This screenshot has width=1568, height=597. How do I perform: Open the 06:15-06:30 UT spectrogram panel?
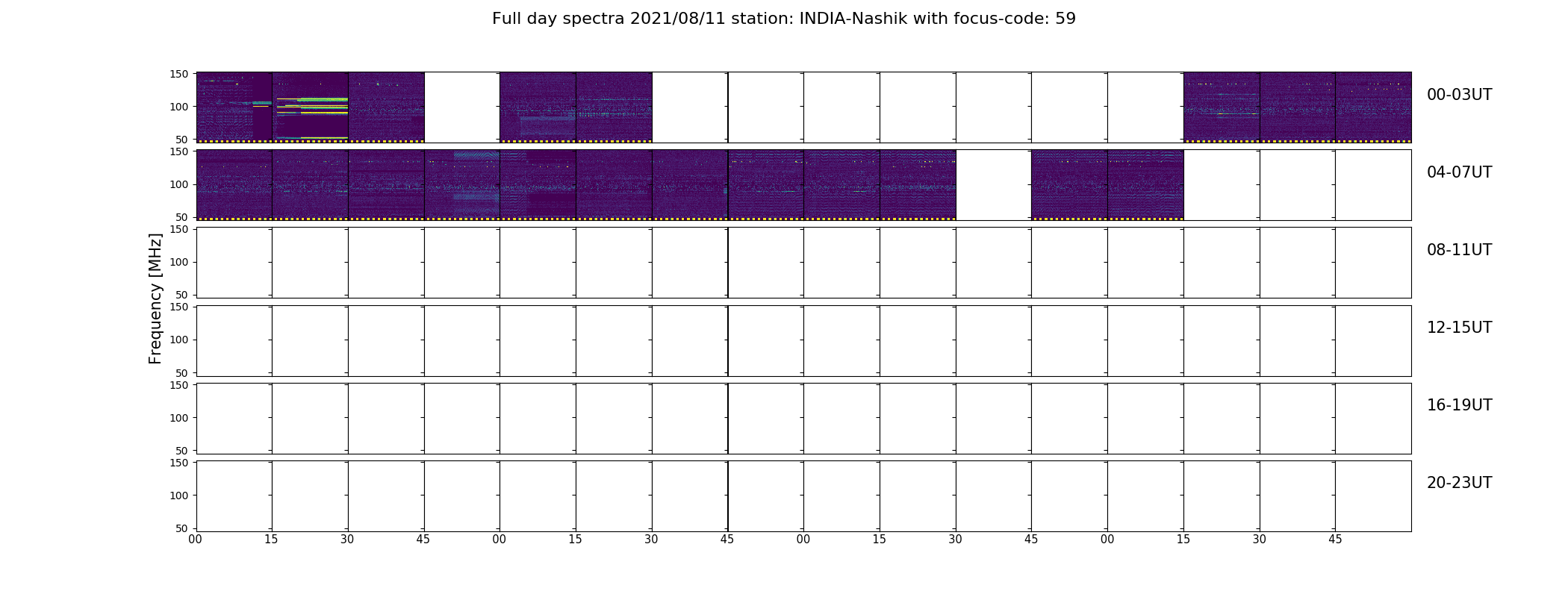(918, 185)
